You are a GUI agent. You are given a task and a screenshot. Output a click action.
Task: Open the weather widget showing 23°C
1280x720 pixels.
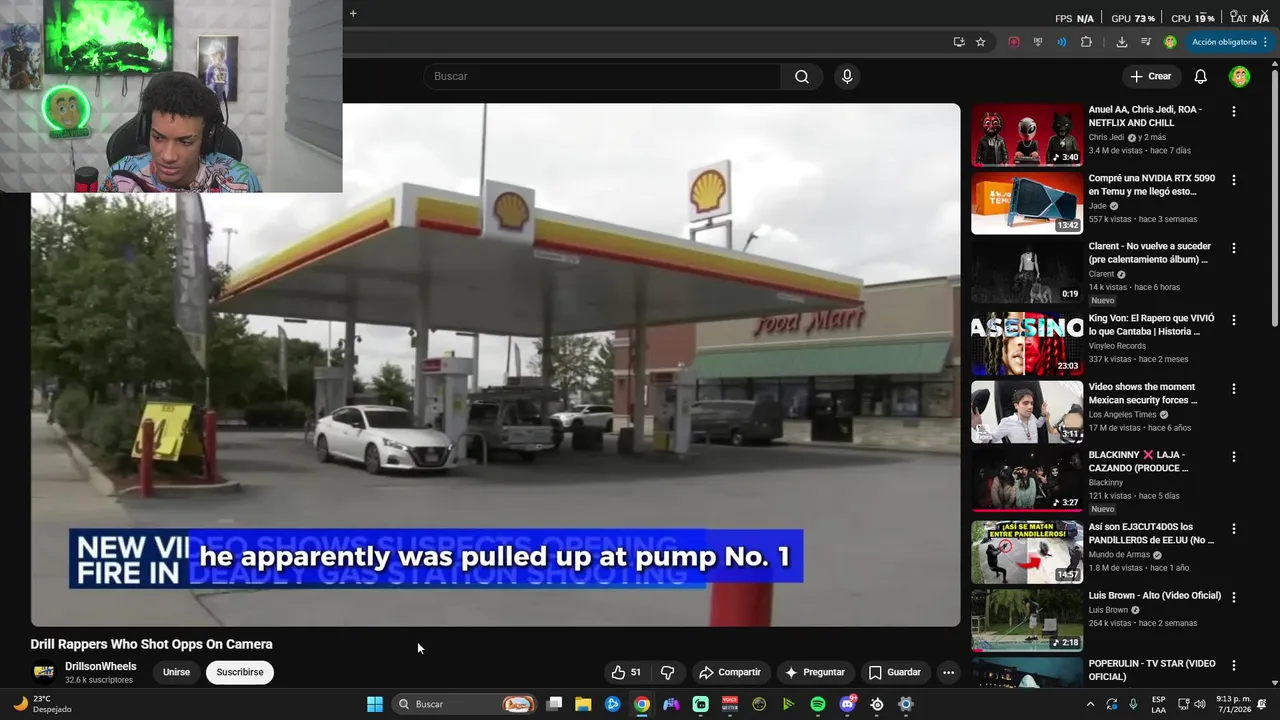tap(42, 704)
